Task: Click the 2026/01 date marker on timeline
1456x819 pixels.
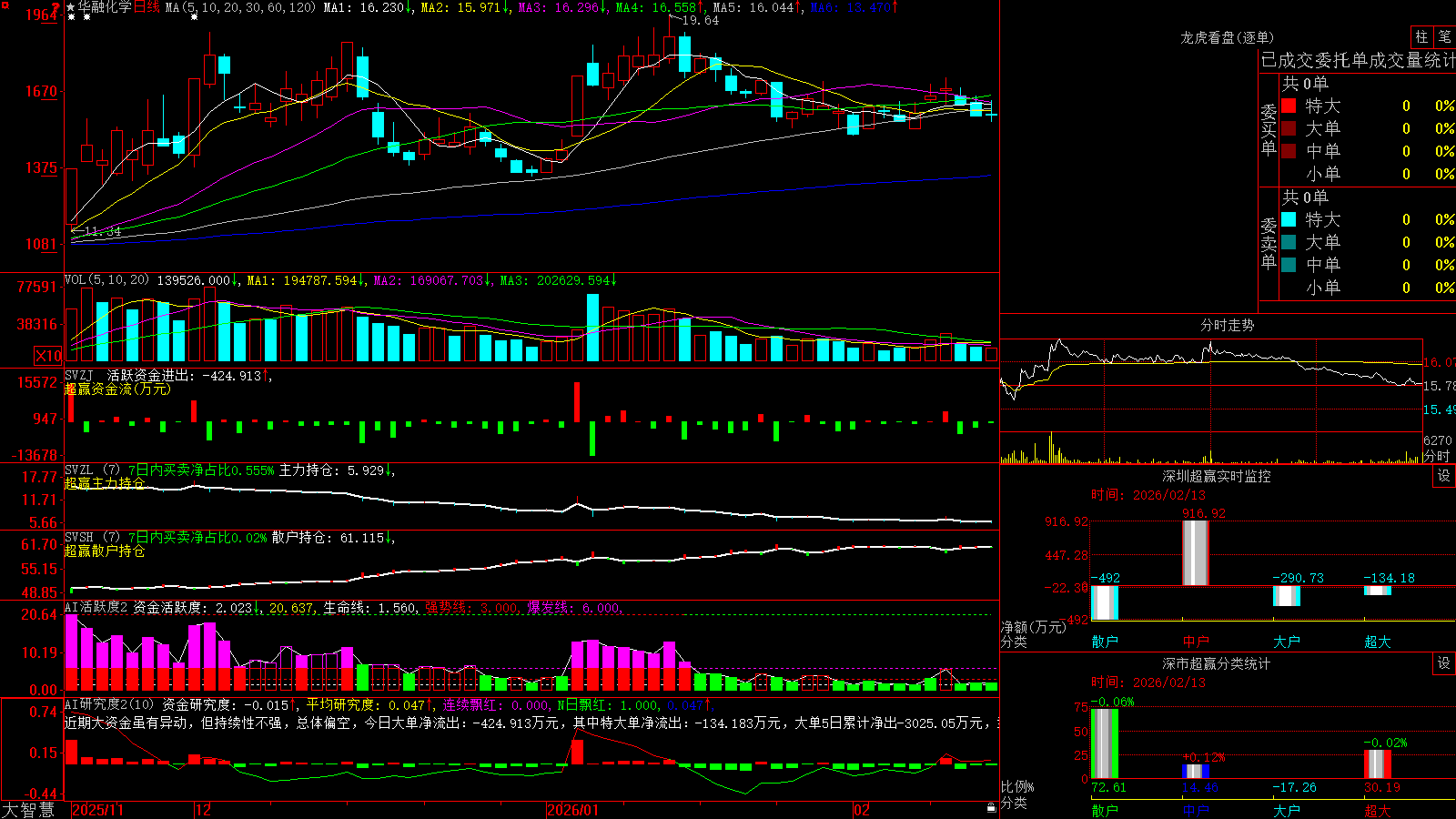Action: point(572,810)
